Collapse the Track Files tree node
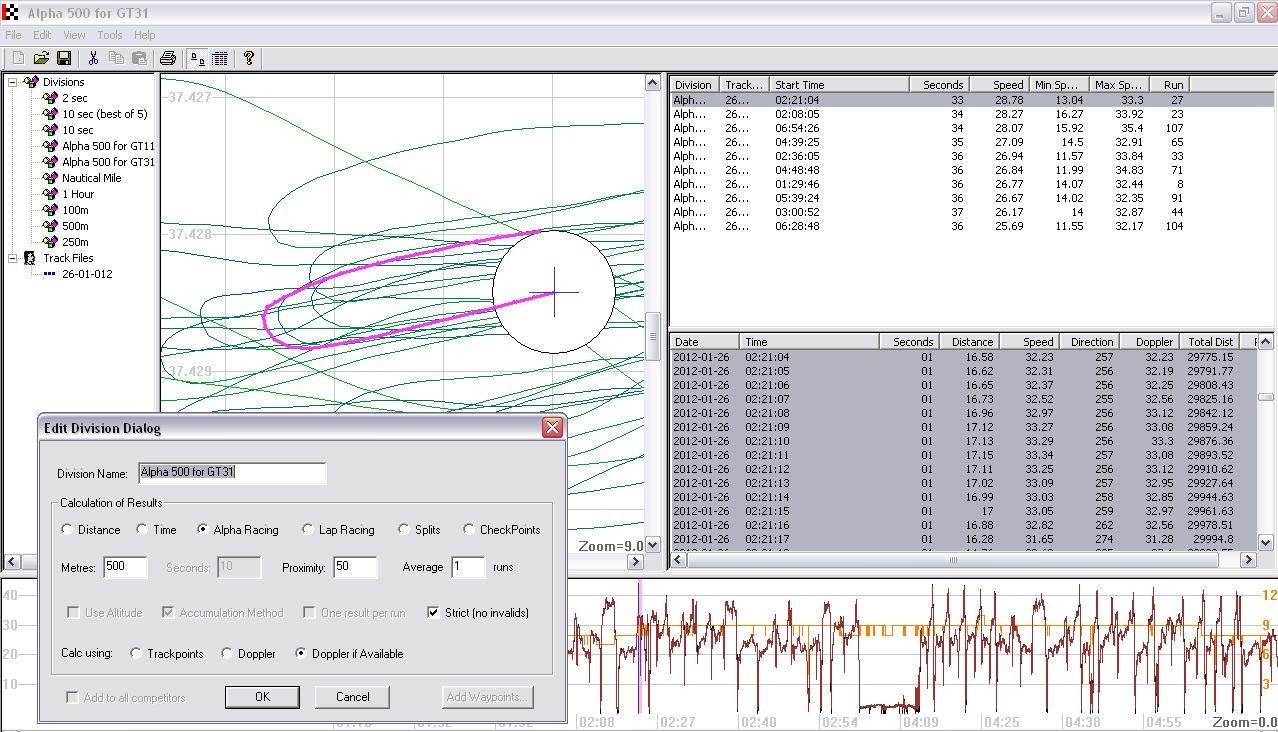Image resolution: width=1278 pixels, height=732 pixels. coord(13,258)
